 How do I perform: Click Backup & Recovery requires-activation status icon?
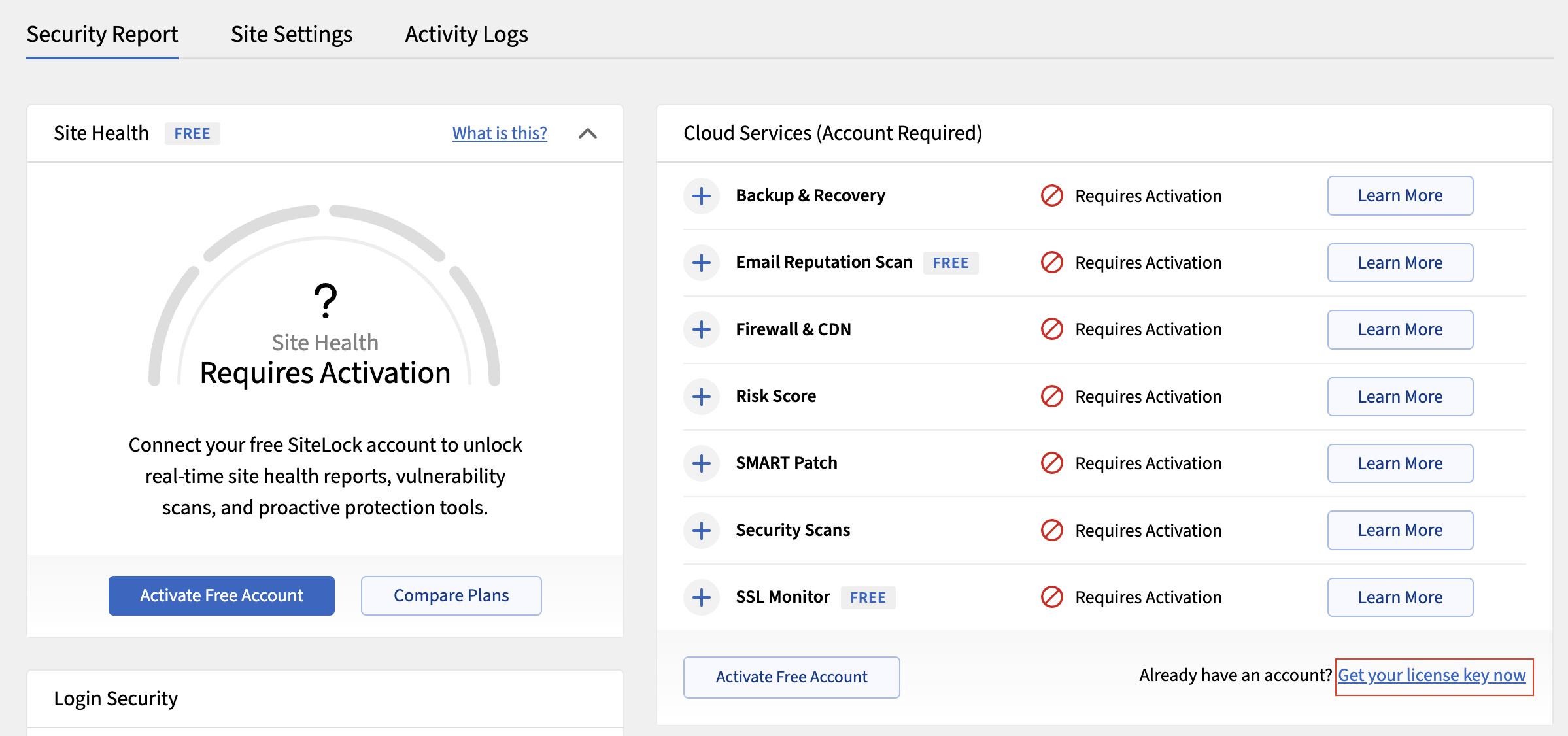tap(1051, 195)
